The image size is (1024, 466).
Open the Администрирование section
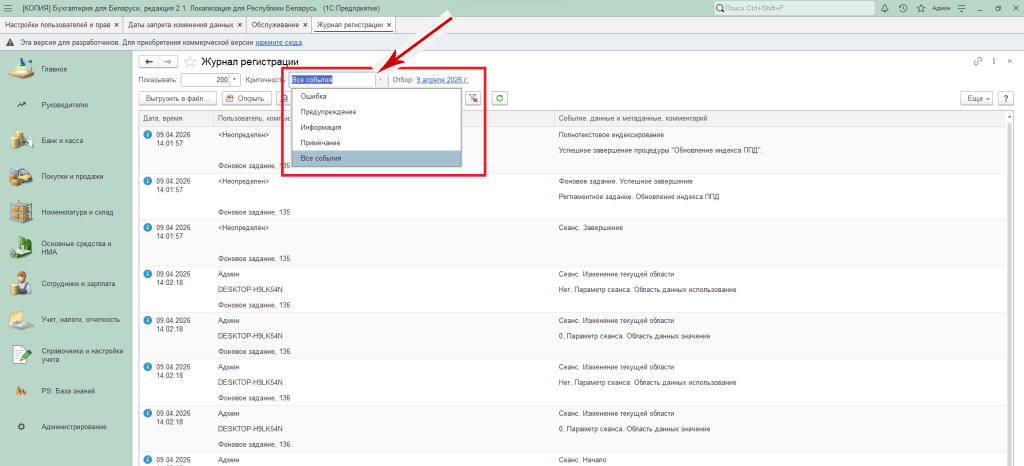pyautogui.click(x=73, y=427)
